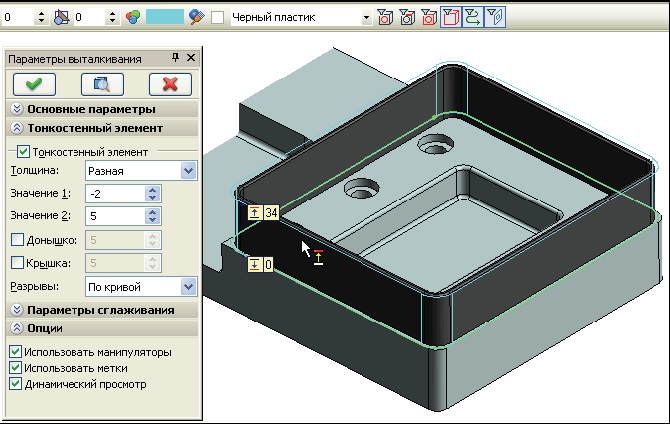Click the material eyedropper icon
The width and height of the screenshot is (670, 424).
(x=197, y=17)
